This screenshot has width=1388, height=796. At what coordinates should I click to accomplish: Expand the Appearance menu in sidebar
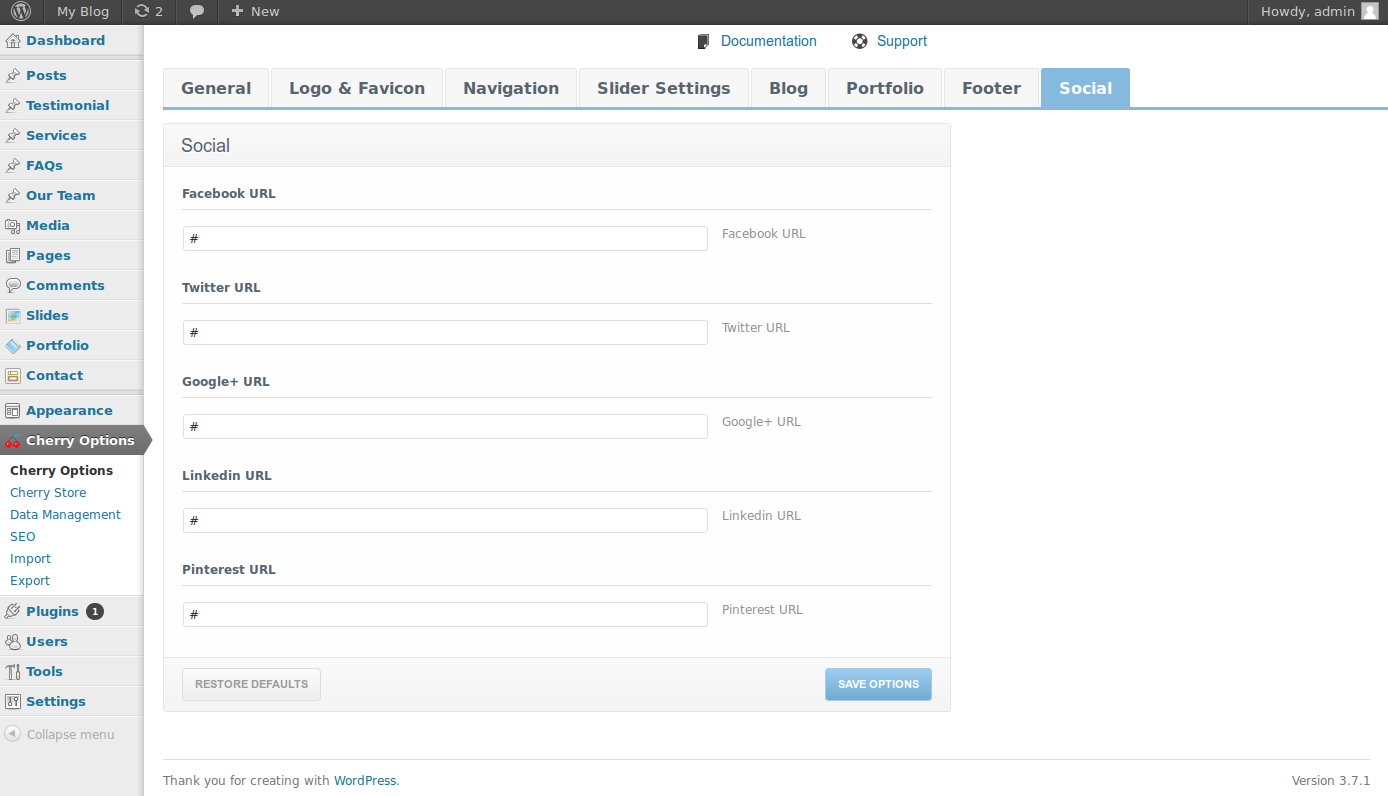[x=69, y=411]
